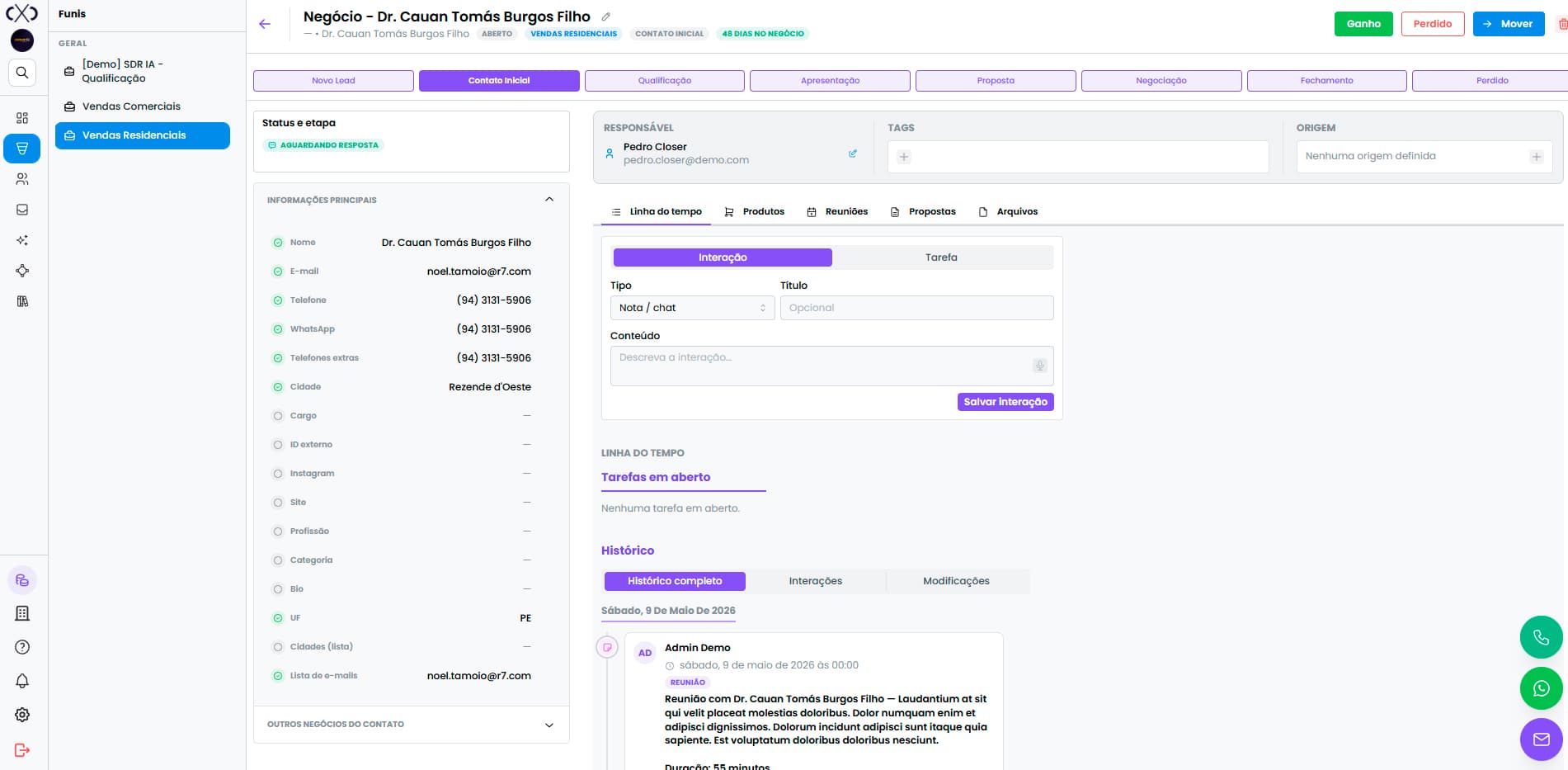The width and height of the screenshot is (1568, 770).
Task: Open Vendas Comerciais funnel
Action: click(143, 106)
